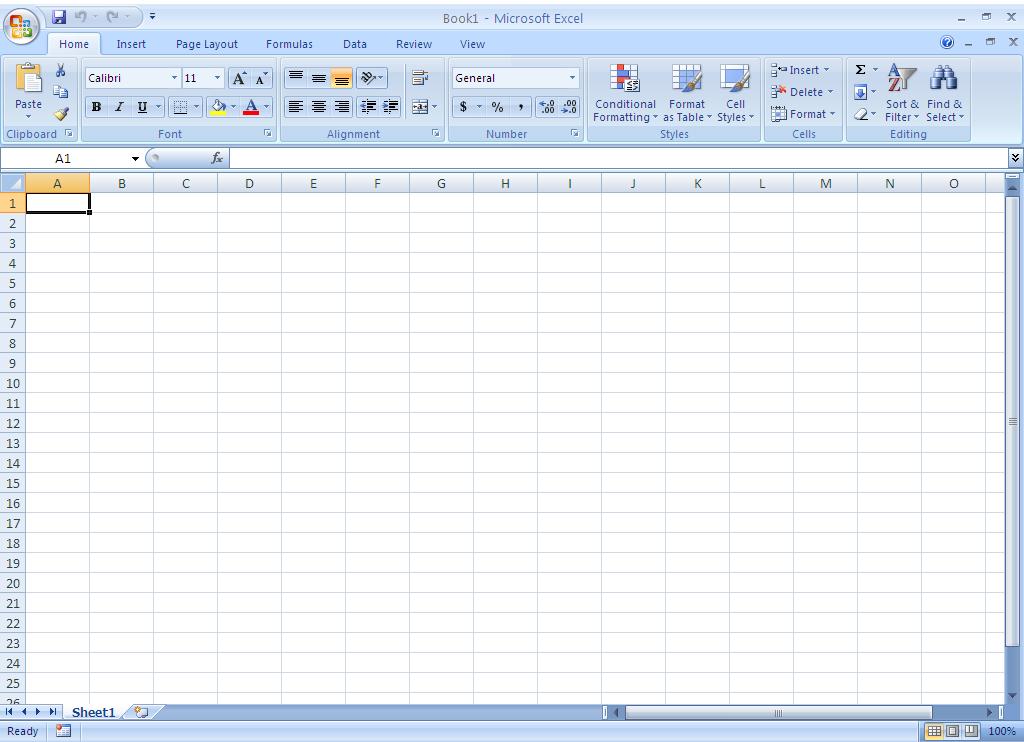This screenshot has width=1024, height=742.
Task: Open the Number Format dropdown showing General
Action: [514, 77]
